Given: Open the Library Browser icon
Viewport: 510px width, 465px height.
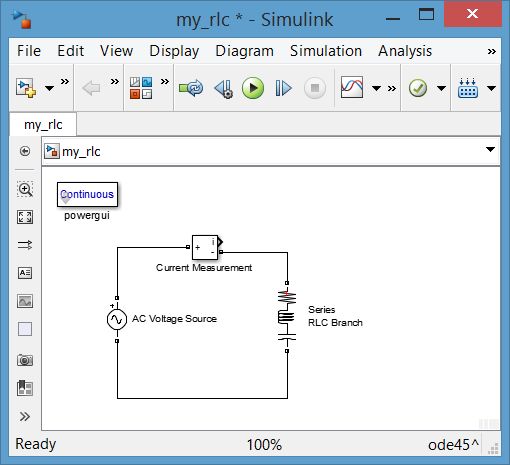Looking at the screenshot, I should [x=141, y=88].
